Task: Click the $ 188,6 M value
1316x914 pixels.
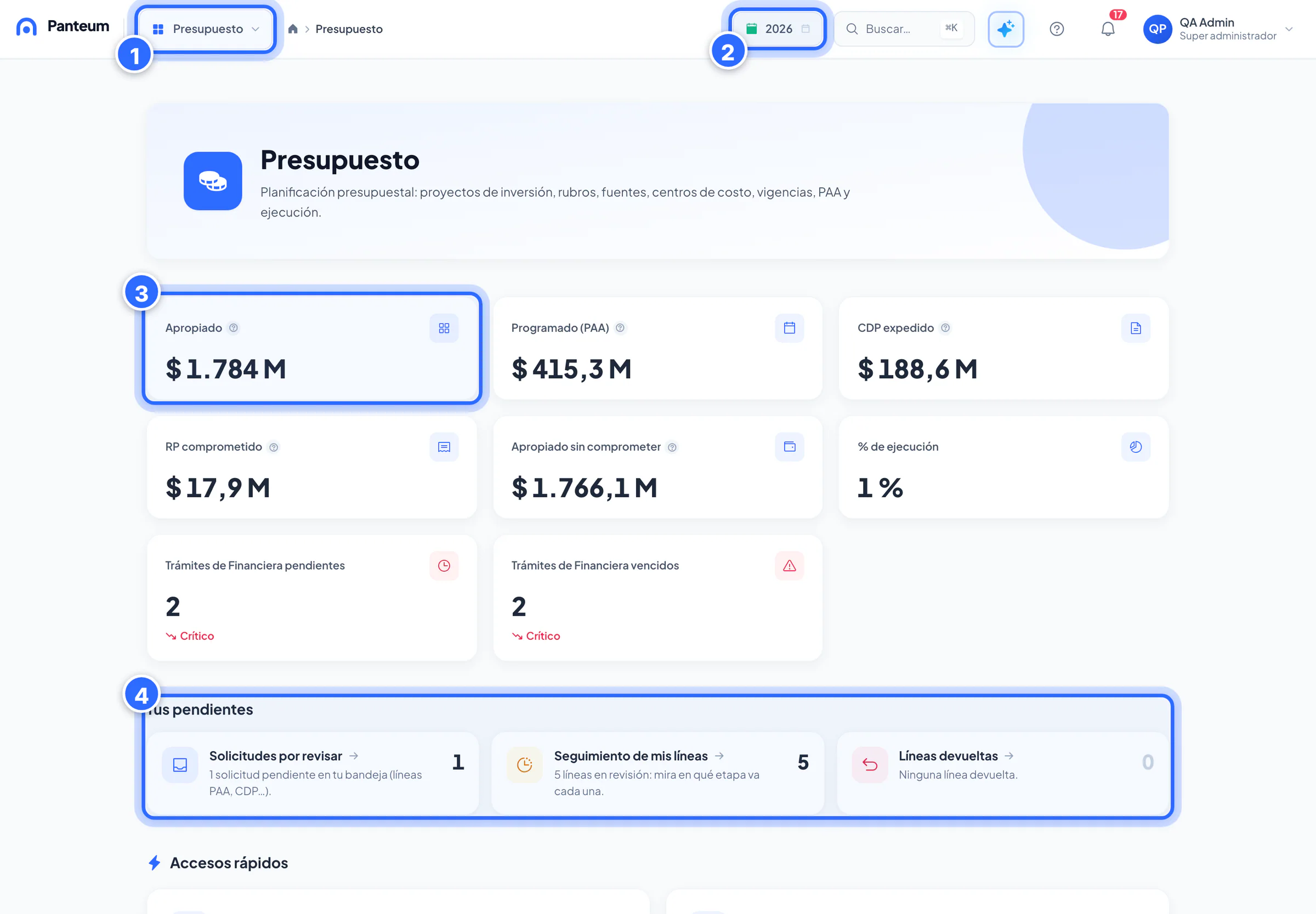Action: click(917, 370)
